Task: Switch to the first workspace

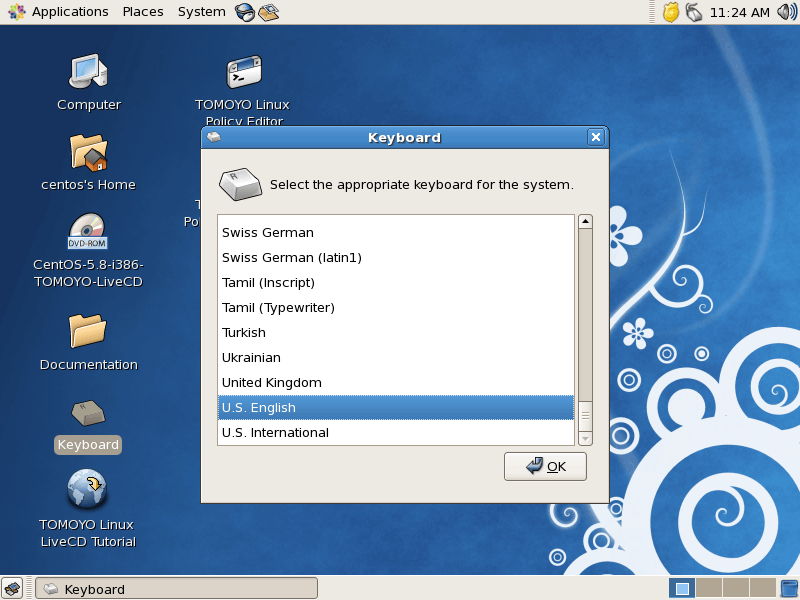Action: tap(682, 589)
